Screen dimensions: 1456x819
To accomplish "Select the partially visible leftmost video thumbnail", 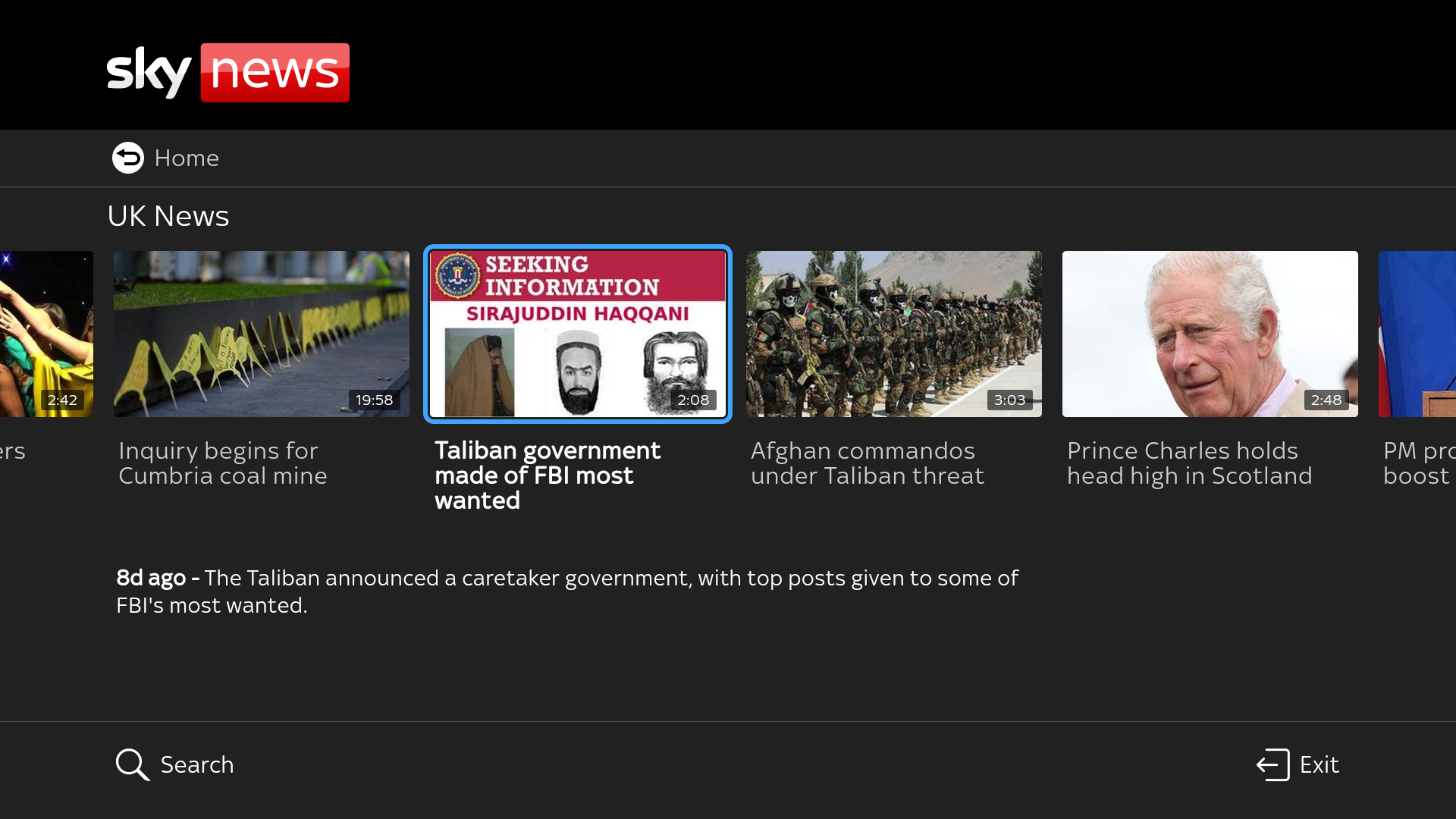I will 45,334.
